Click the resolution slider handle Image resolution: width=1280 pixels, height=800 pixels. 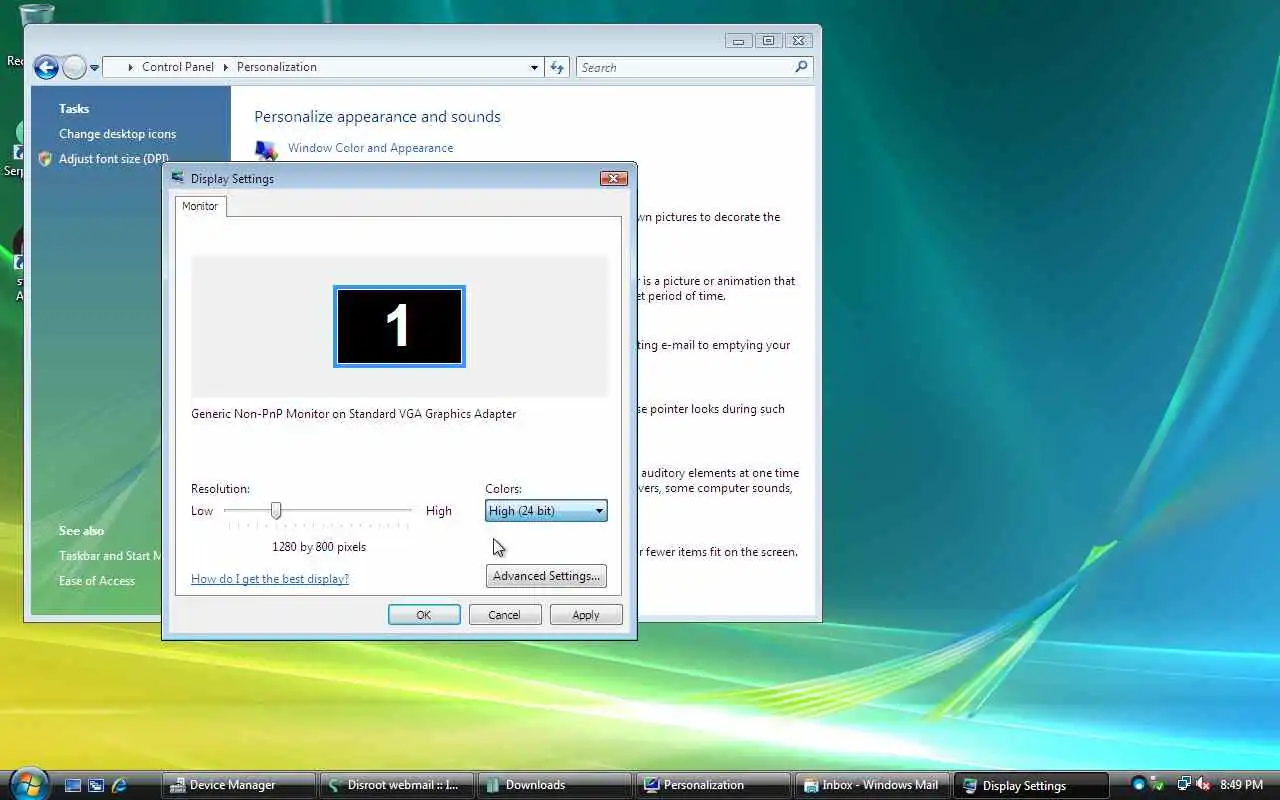coord(276,511)
